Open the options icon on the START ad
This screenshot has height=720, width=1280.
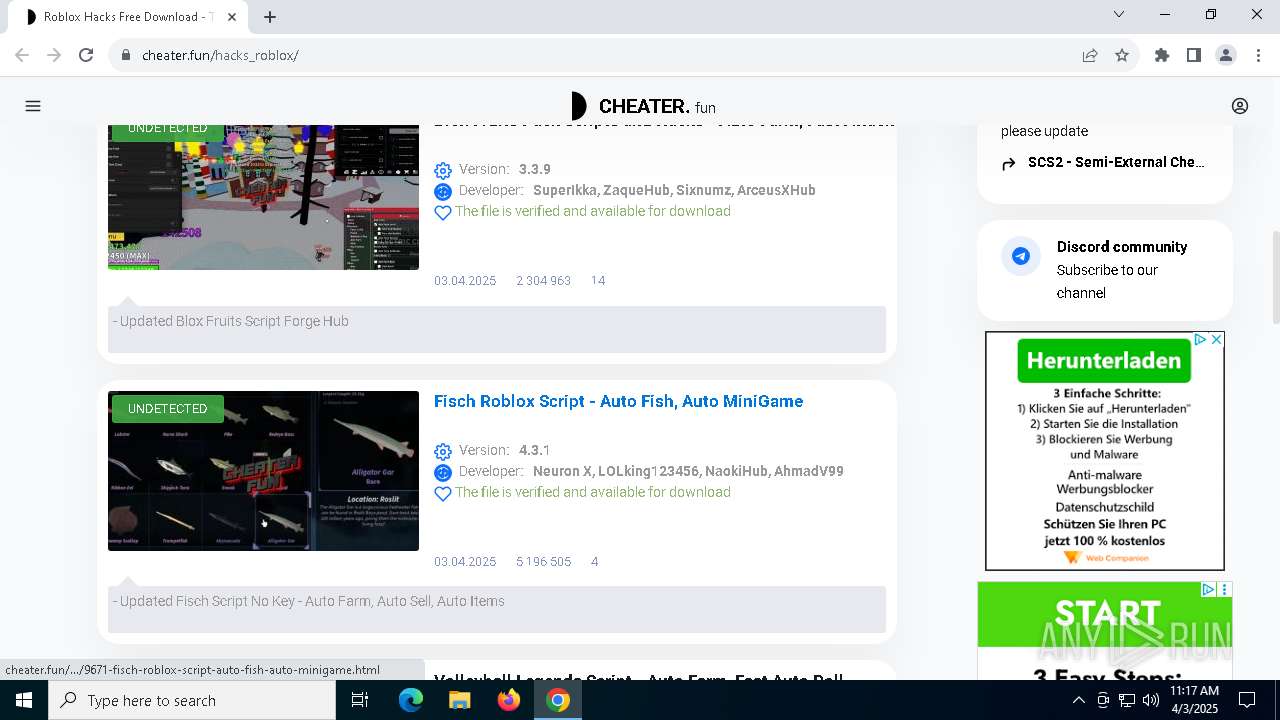1224,590
